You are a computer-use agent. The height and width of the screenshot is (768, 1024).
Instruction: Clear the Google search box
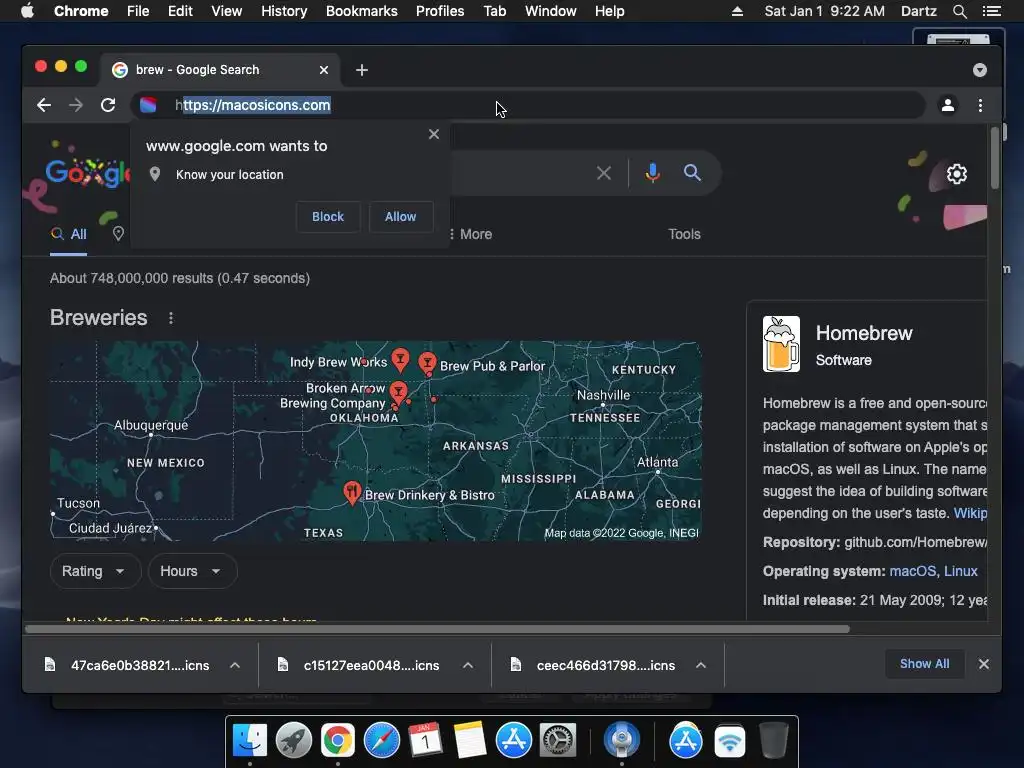(604, 173)
